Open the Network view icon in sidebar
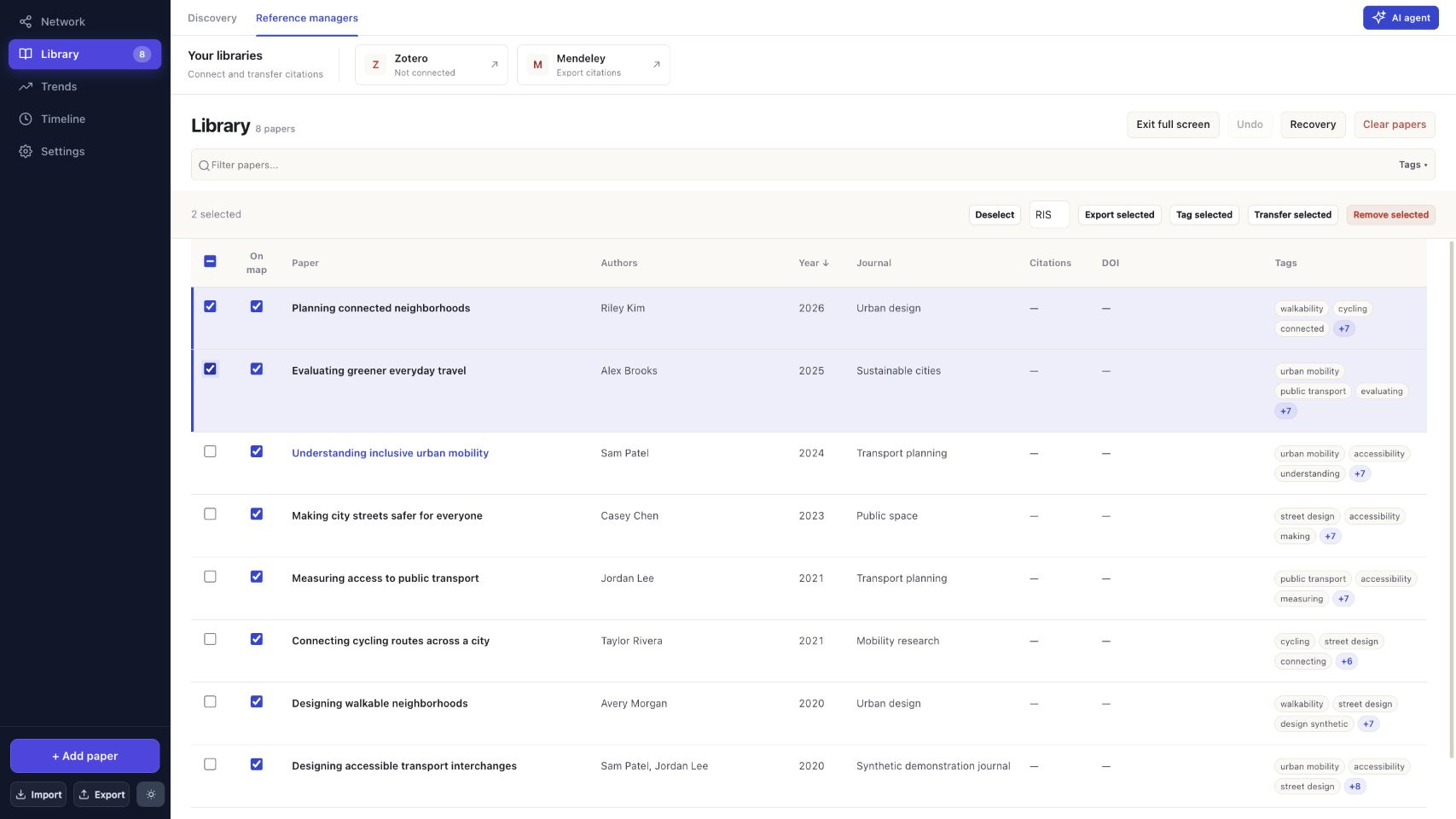Image resolution: width=1456 pixels, height=819 pixels. coord(26,21)
